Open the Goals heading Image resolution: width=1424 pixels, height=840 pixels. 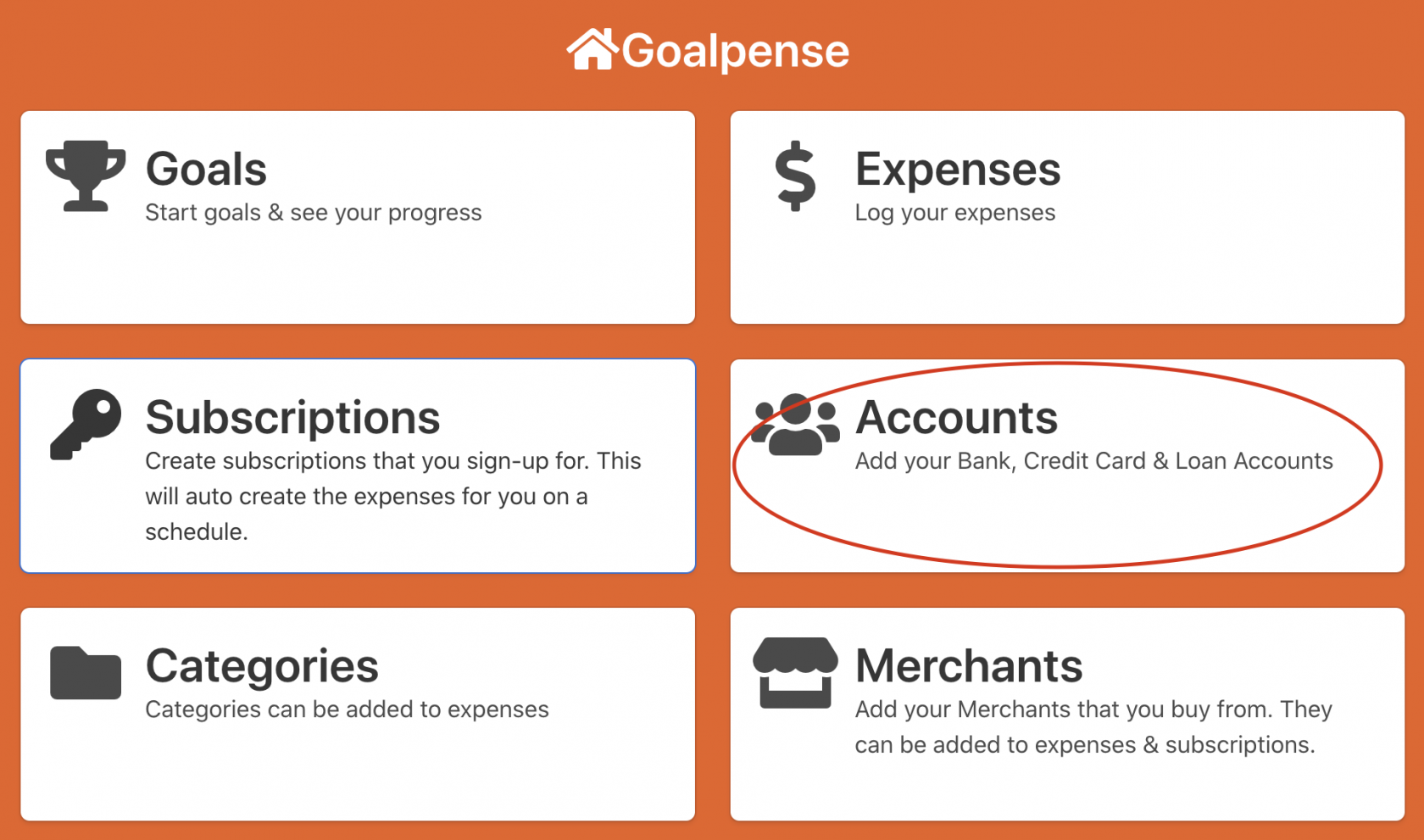(x=206, y=169)
